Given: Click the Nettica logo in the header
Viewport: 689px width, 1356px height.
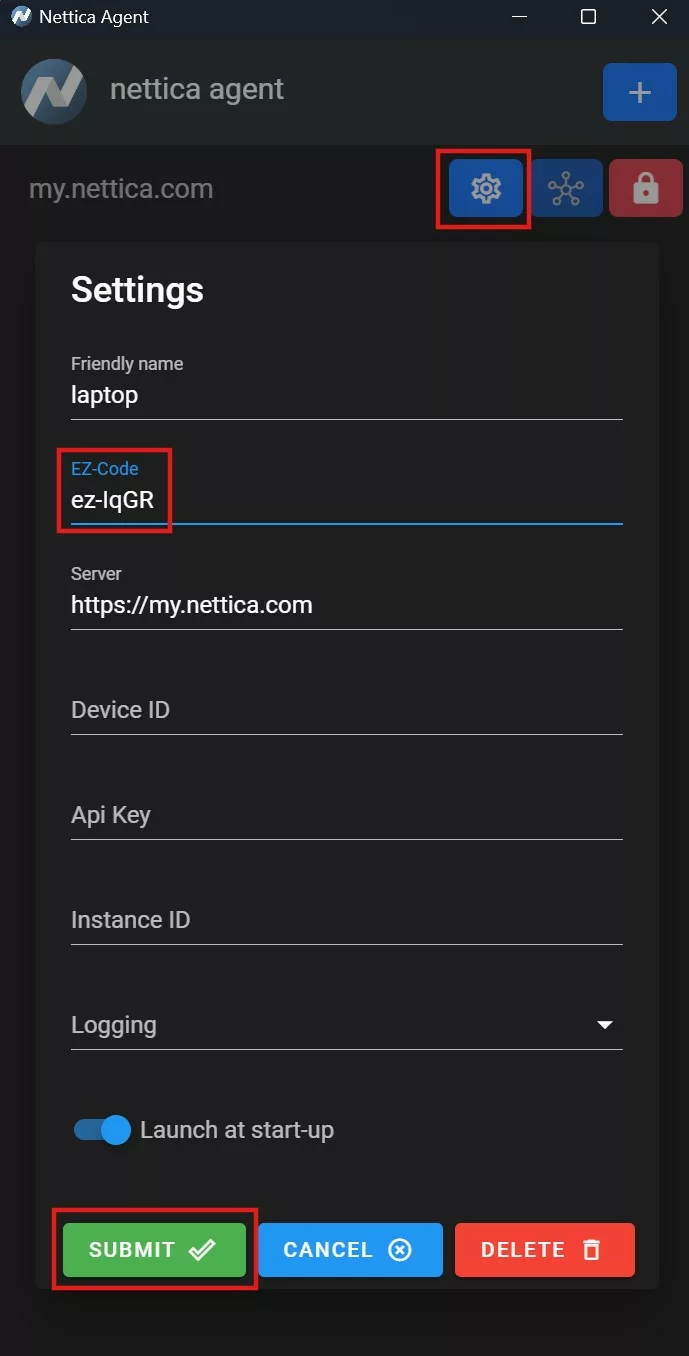Looking at the screenshot, I should pos(53,91).
